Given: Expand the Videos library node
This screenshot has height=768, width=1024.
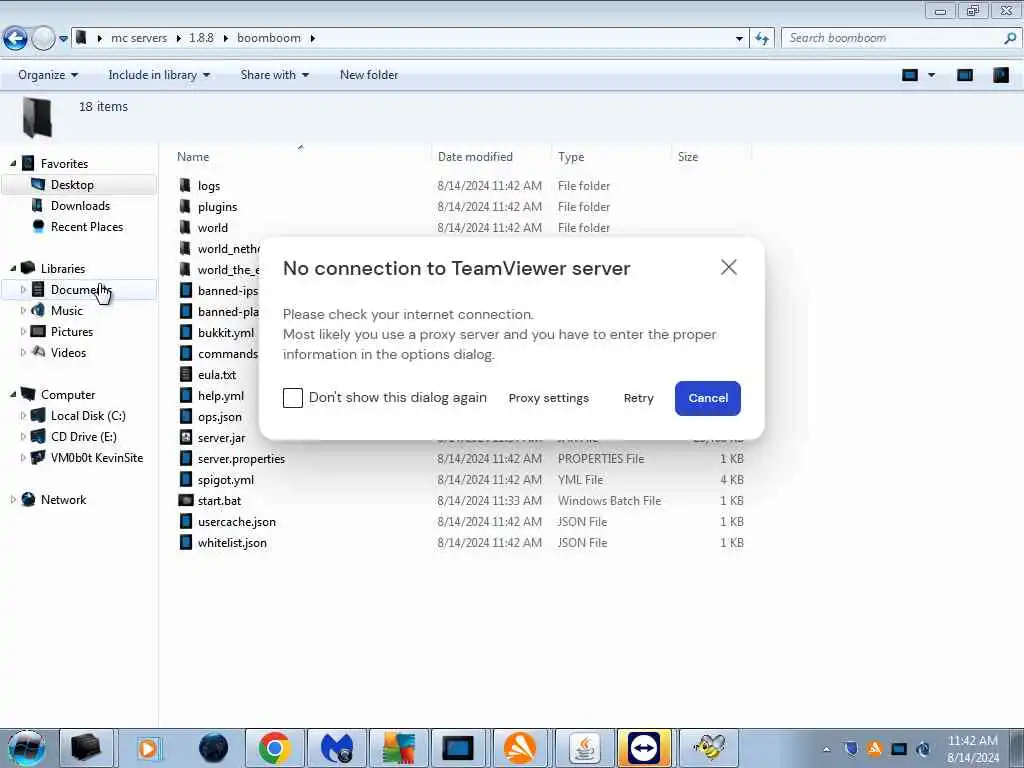Looking at the screenshot, I should tap(24, 353).
